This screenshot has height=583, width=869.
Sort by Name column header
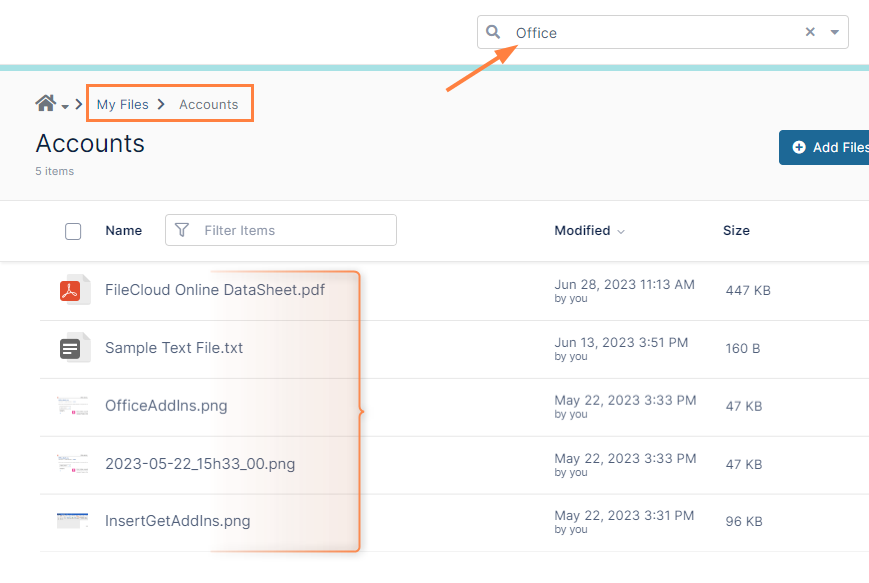[123, 230]
